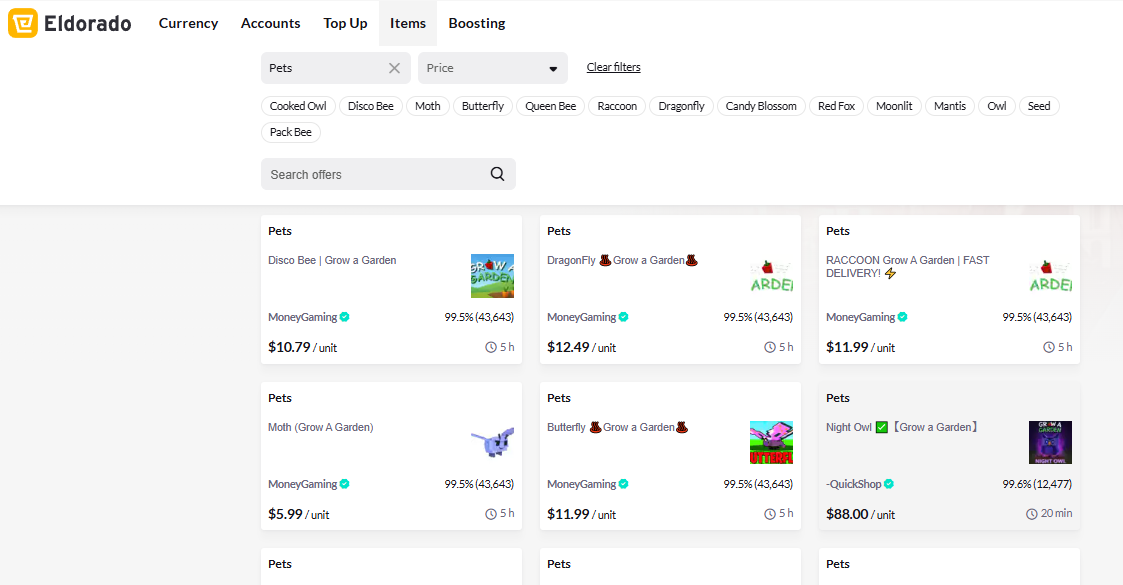Screen dimensions: 1123x585
Task: Open the RACCOON listing thumbnail
Action: click(1051, 276)
